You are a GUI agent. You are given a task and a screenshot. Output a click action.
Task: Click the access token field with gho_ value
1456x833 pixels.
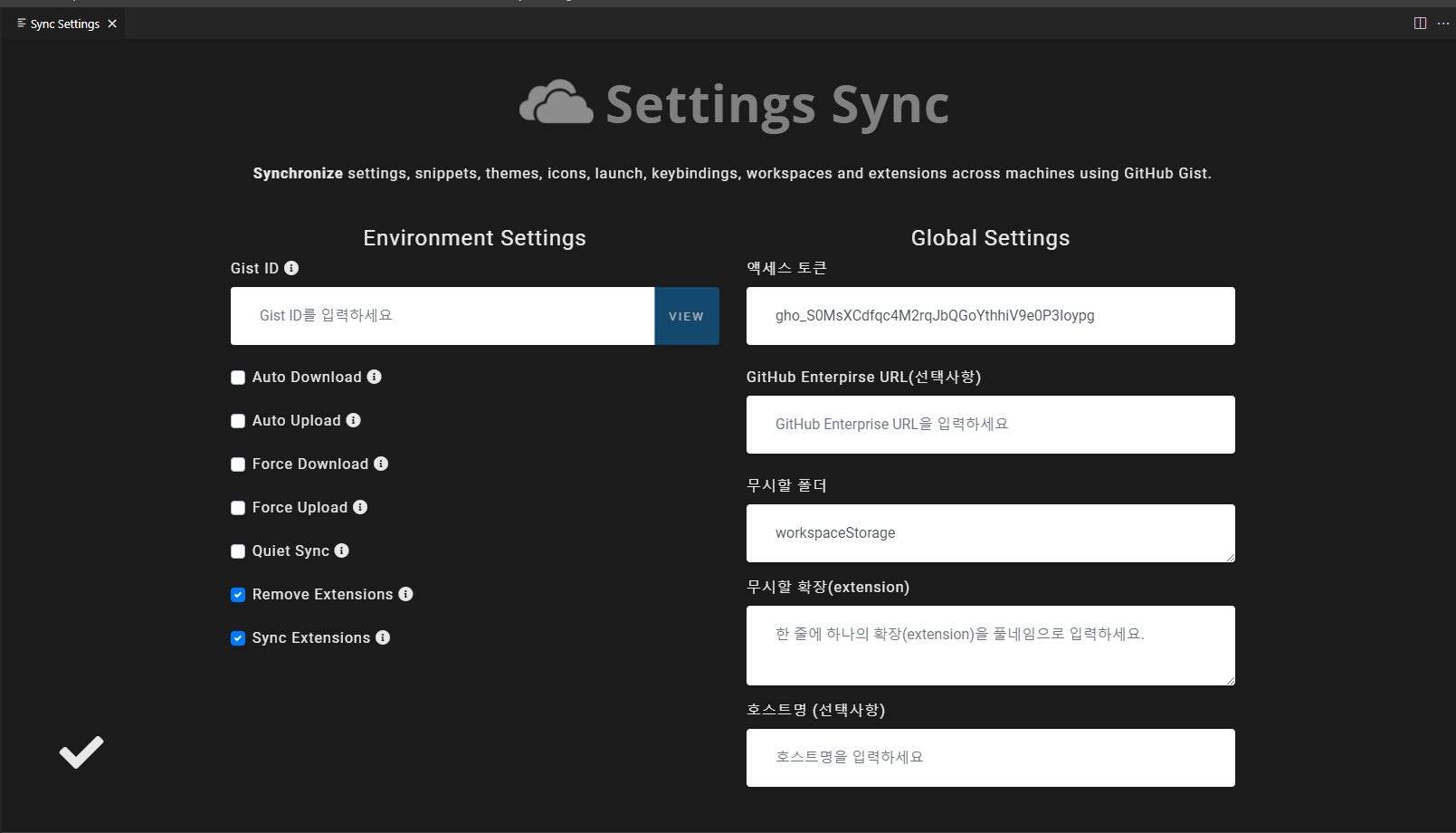coord(991,316)
